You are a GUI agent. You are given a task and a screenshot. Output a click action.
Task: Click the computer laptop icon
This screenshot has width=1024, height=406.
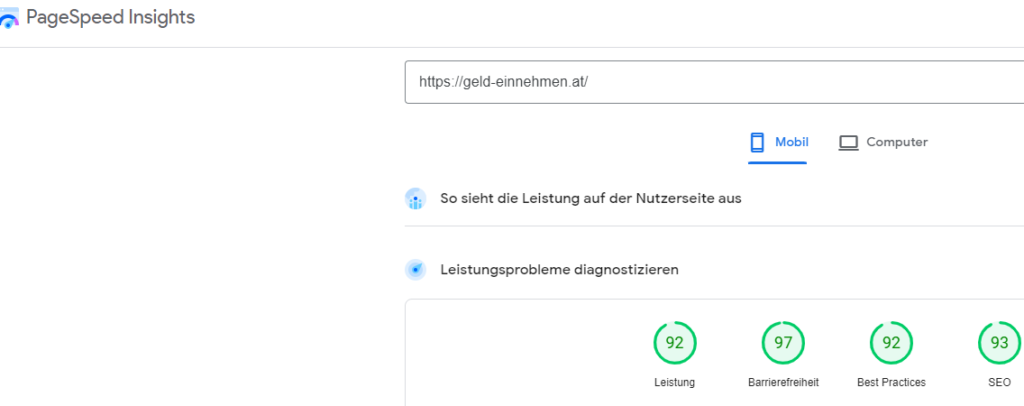848,143
